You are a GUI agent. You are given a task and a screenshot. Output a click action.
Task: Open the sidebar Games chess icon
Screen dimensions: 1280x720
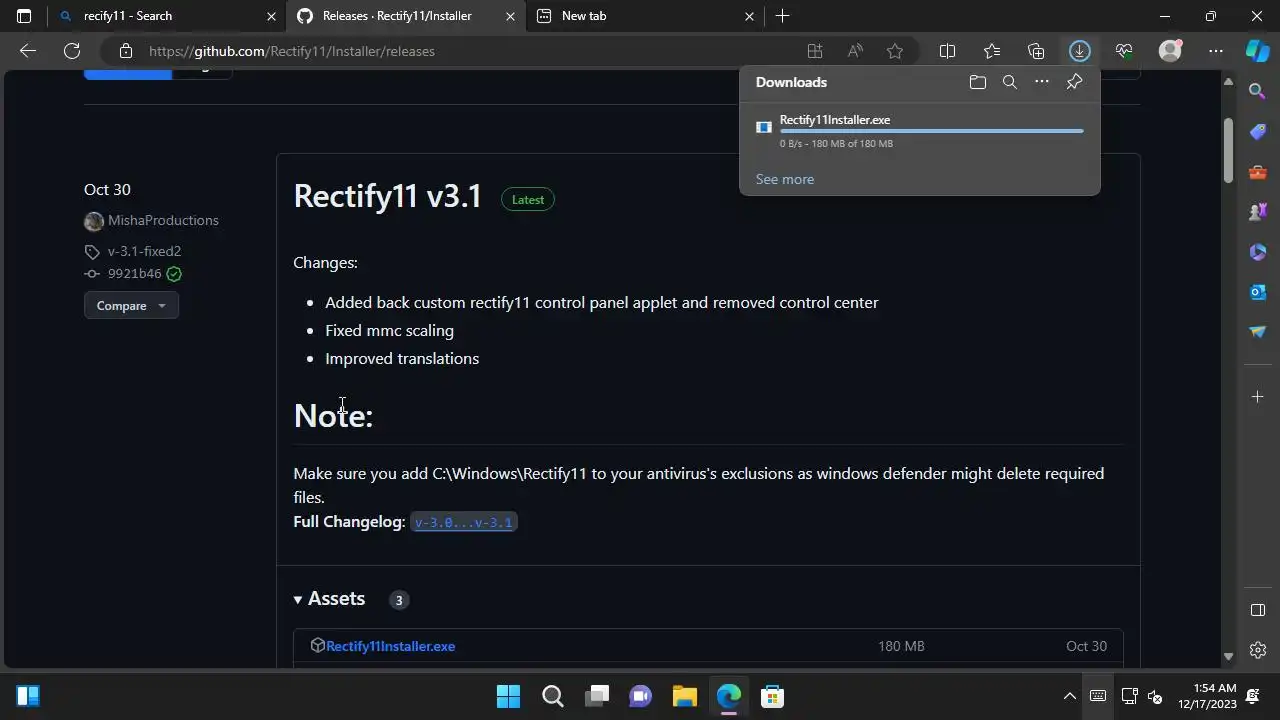[x=1258, y=212]
